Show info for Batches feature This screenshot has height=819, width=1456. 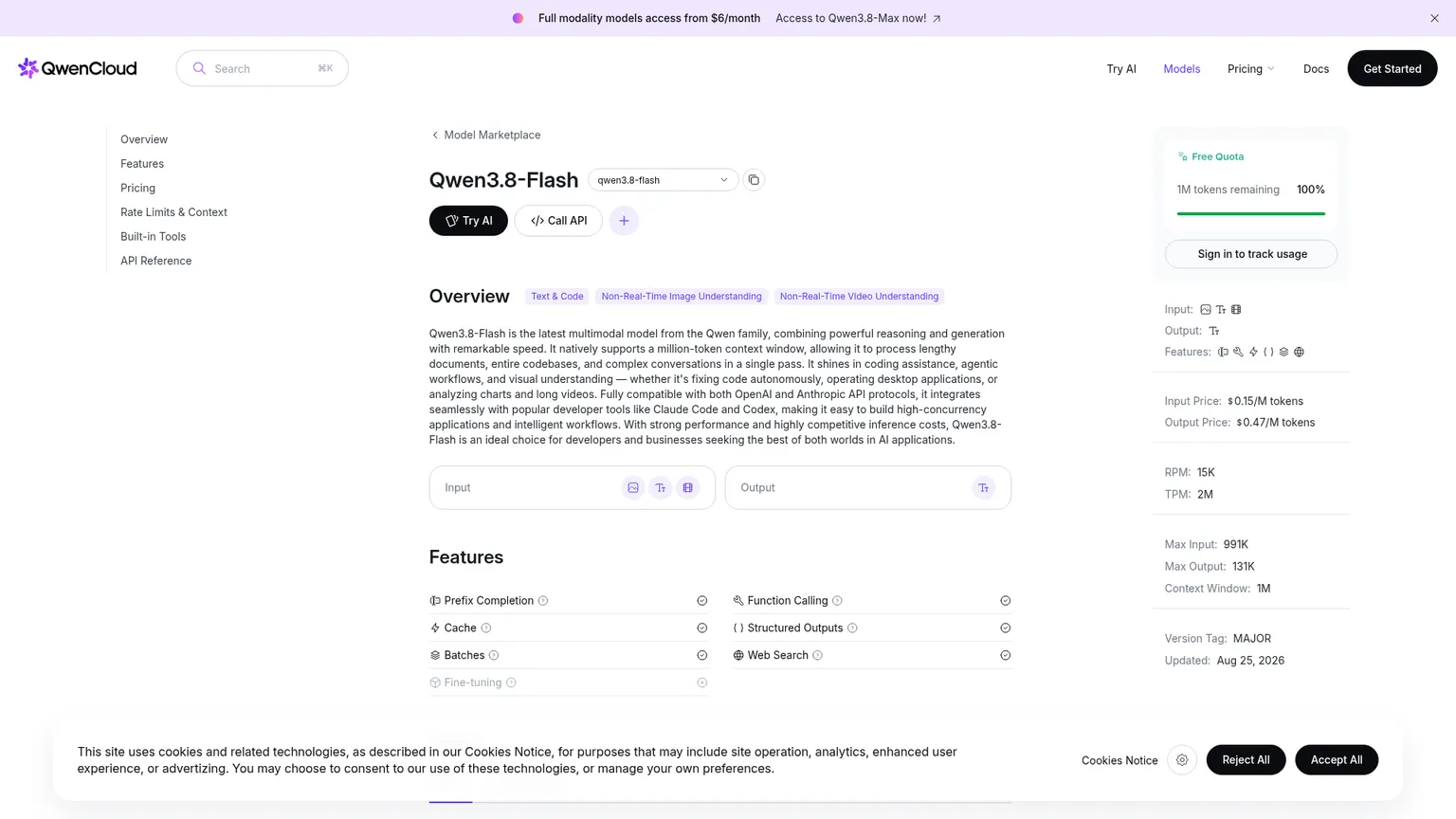point(494,656)
